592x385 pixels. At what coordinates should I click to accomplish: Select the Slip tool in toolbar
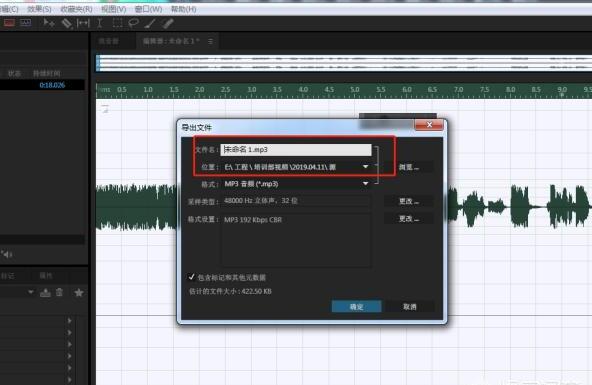(x=83, y=23)
